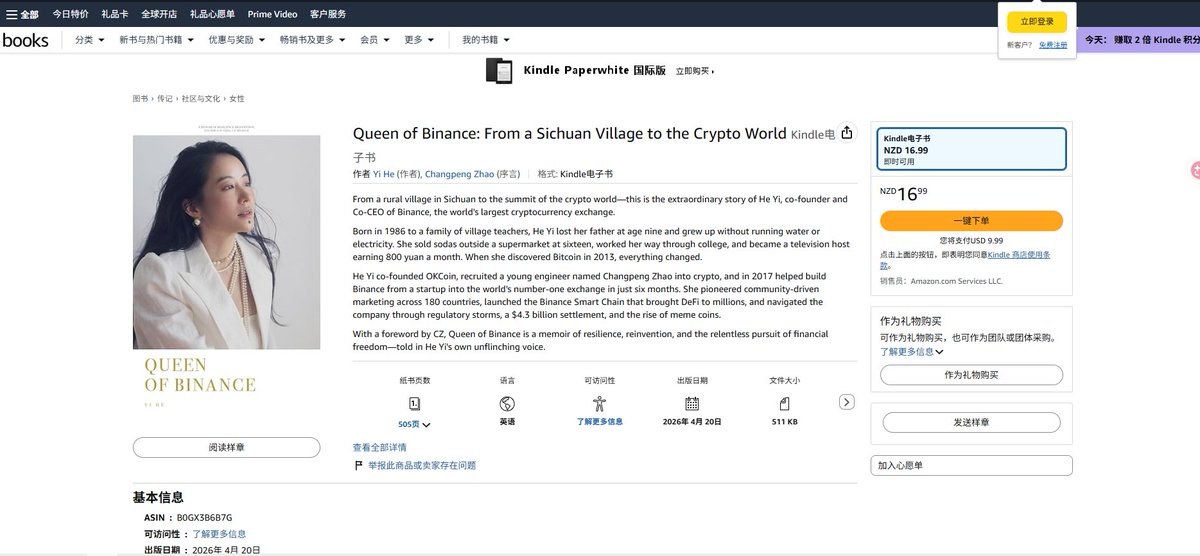Viewport: 1200px width, 556px height.
Task: Click the 社区与文化 breadcrumb
Action: pyautogui.click(x=201, y=99)
